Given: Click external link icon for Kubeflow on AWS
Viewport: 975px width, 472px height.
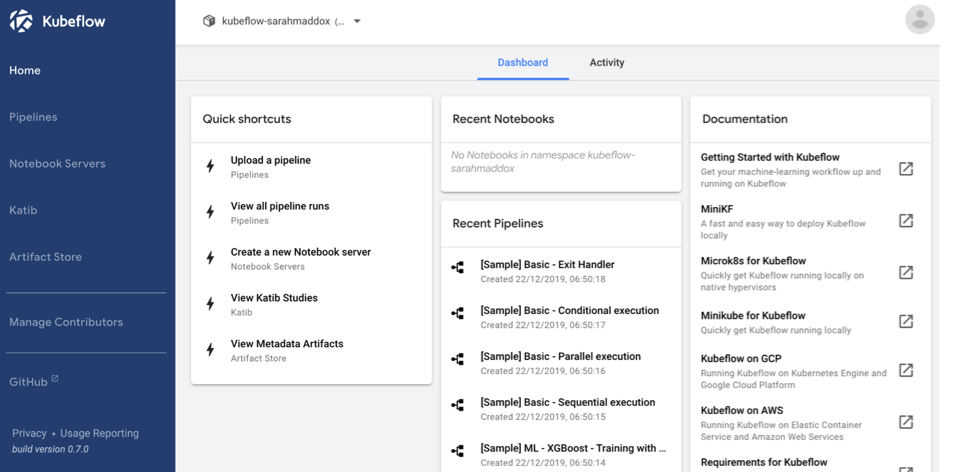Looking at the screenshot, I should pos(905,422).
